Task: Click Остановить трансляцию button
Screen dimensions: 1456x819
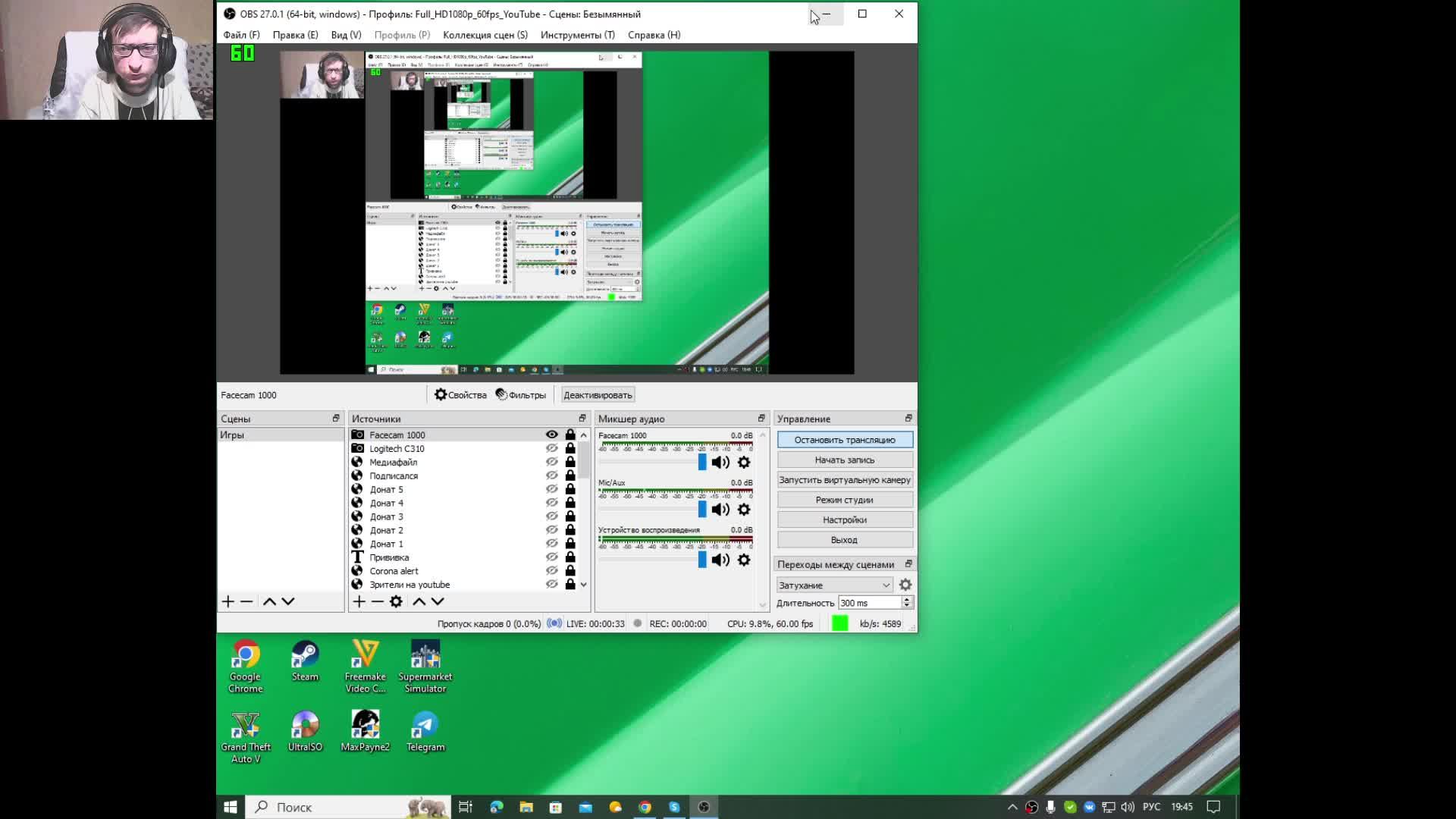Action: [845, 440]
